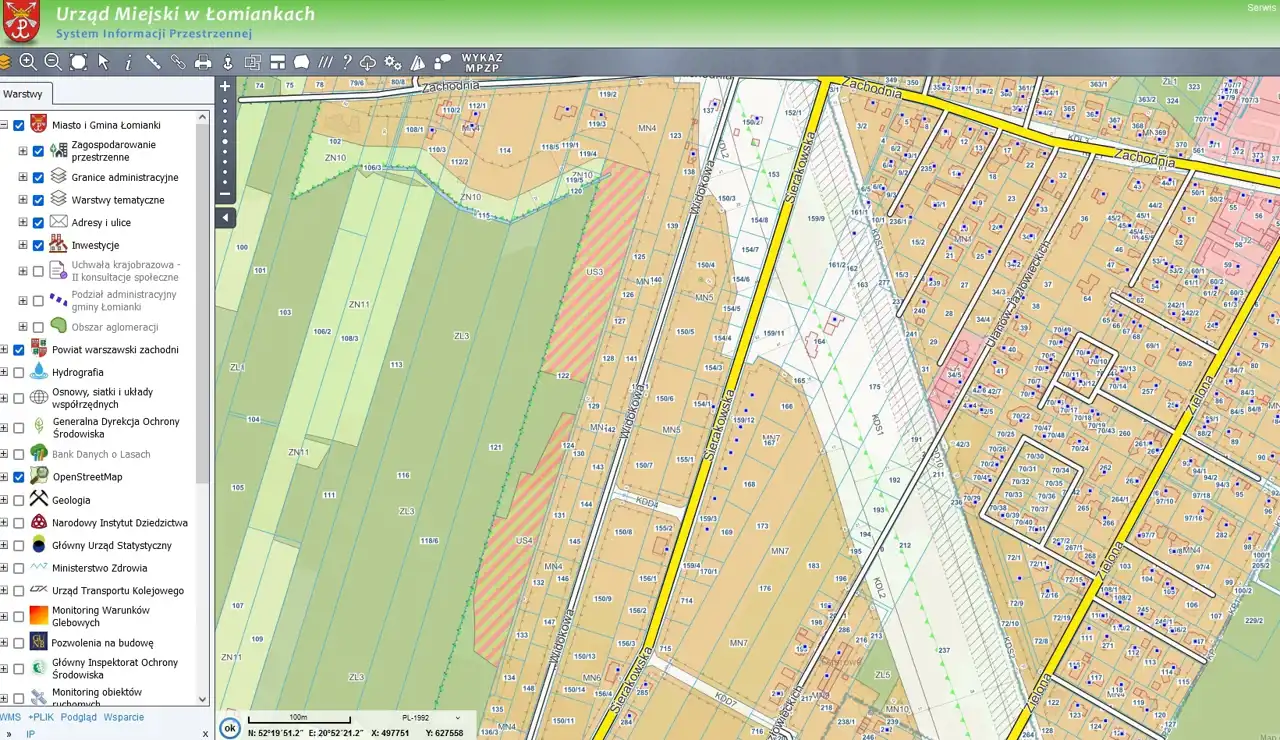Open the PL-1992 coordinate system dropdown
Viewport: 1280px width, 740px height.
pyautogui.click(x=432, y=718)
